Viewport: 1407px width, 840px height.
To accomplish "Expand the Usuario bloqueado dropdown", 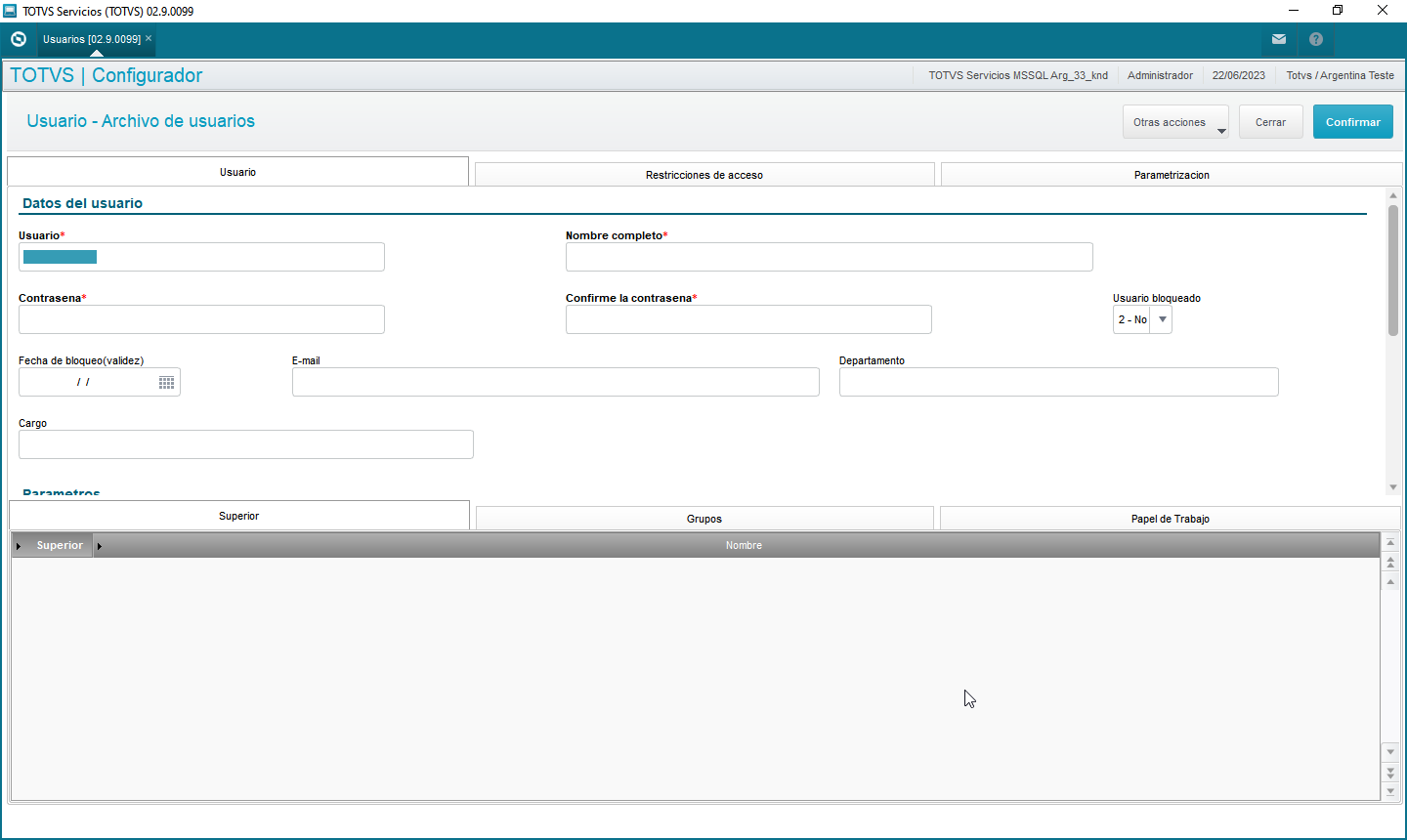I will (1162, 319).
